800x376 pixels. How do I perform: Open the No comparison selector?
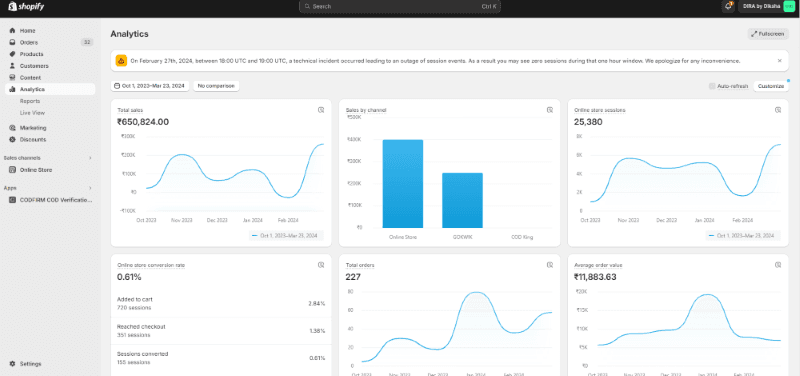click(216, 86)
